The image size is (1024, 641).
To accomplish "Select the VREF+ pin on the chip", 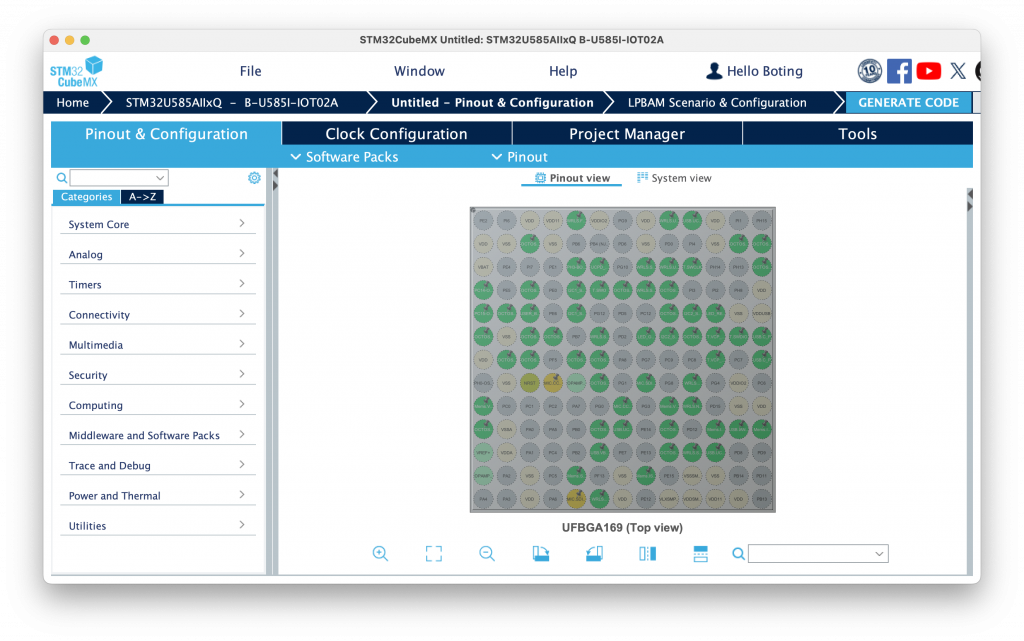I will pos(483,452).
